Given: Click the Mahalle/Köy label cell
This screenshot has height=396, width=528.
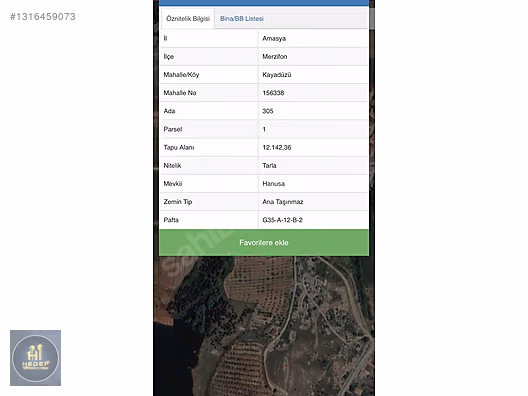Looking at the screenshot, I should click(209, 75).
